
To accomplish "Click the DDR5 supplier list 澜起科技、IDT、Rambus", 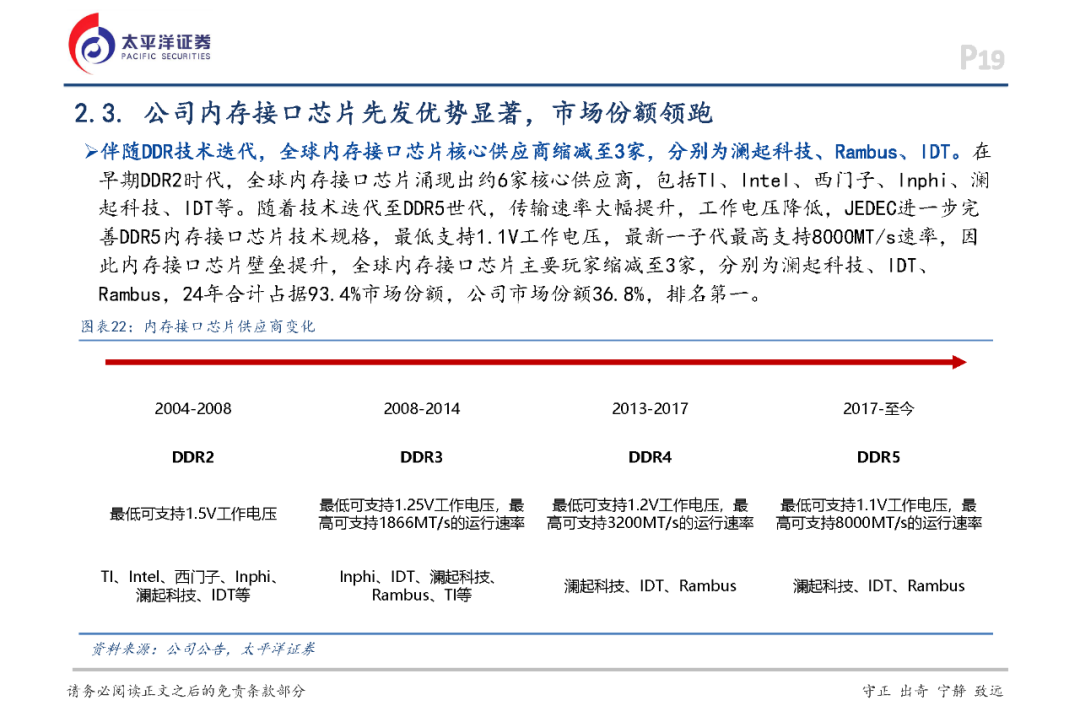I will tap(878, 586).
